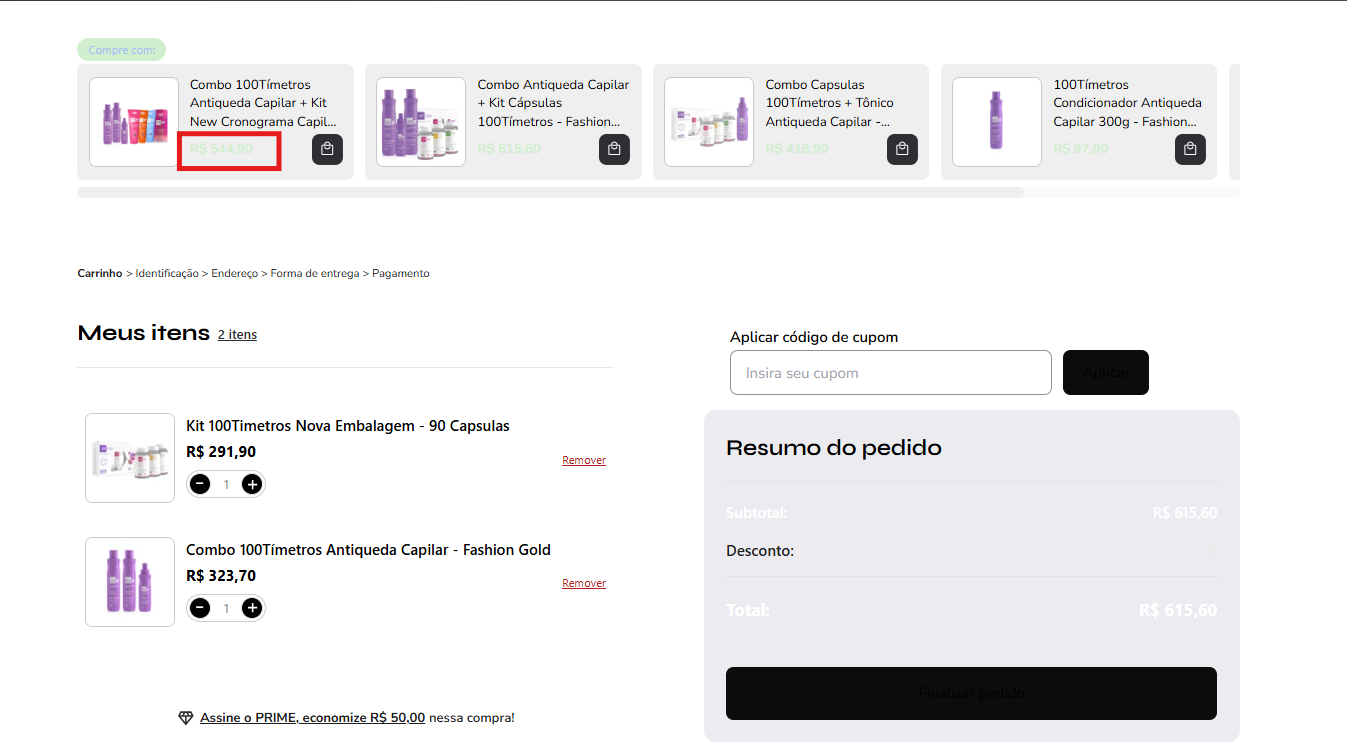Image resolution: width=1347 pixels, height=750 pixels.
Task: Focus the Insira seu cupom field
Action: pos(891,372)
